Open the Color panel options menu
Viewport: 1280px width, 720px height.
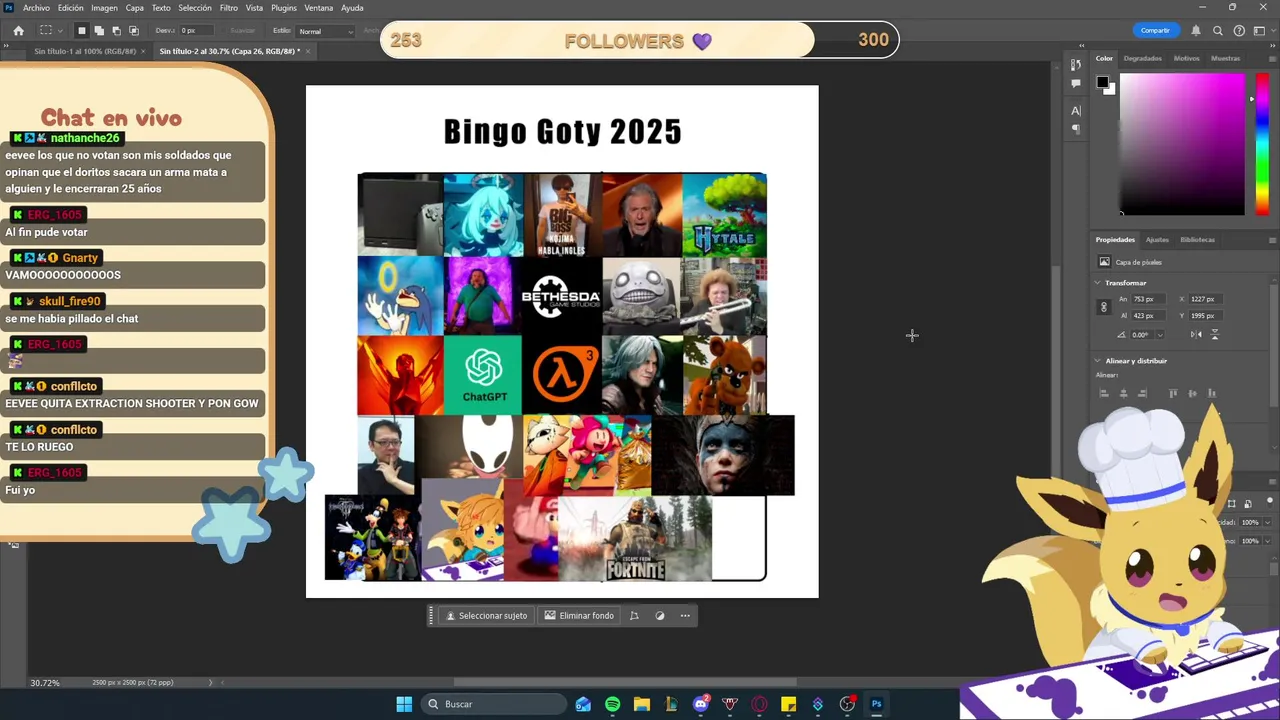point(1272,59)
